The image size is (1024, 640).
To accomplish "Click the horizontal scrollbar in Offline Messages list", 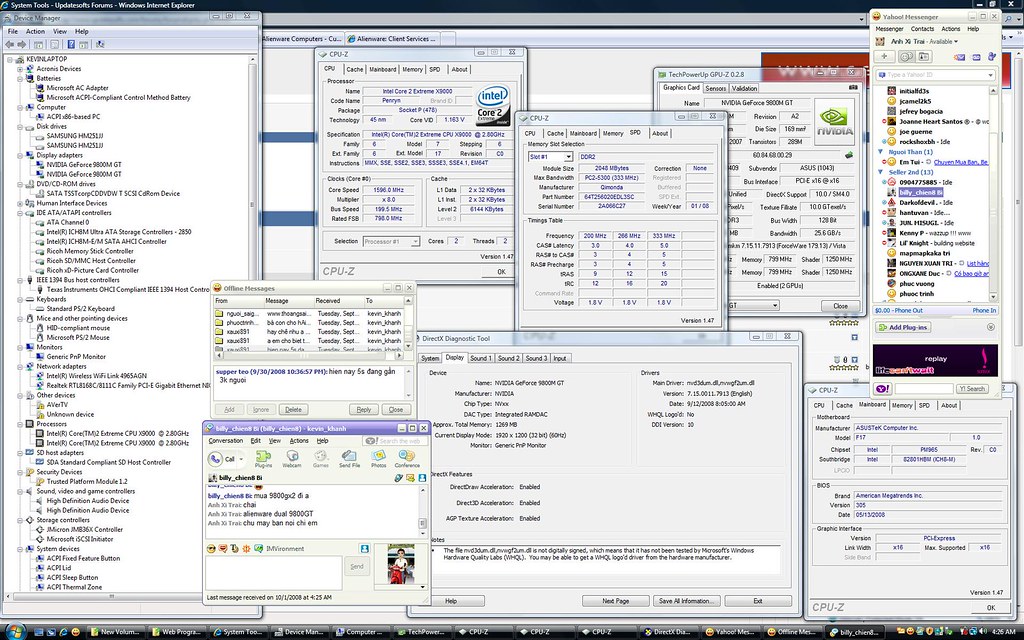I will tap(307, 356).
